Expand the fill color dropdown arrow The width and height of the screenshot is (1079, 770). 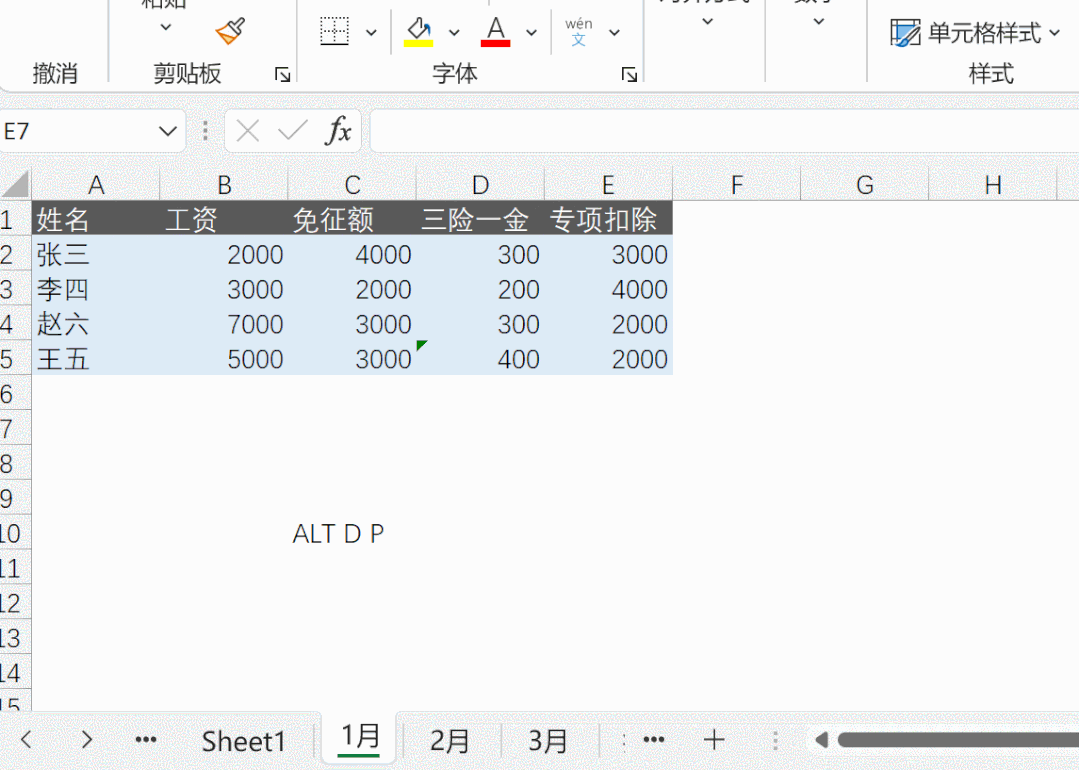click(x=454, y=32)
